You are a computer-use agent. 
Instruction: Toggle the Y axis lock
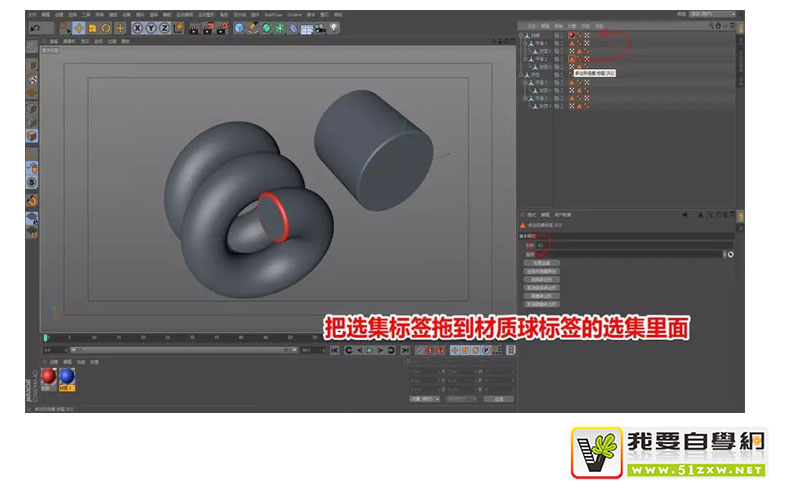(151, 28)
